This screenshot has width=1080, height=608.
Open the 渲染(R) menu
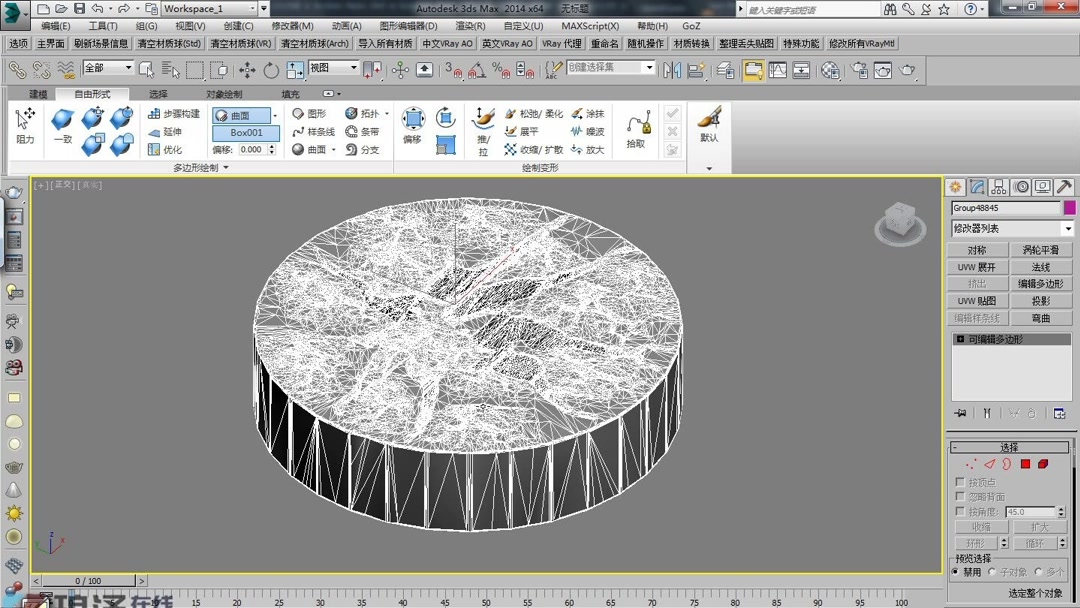pyautogui.click(x=468, y=25)
